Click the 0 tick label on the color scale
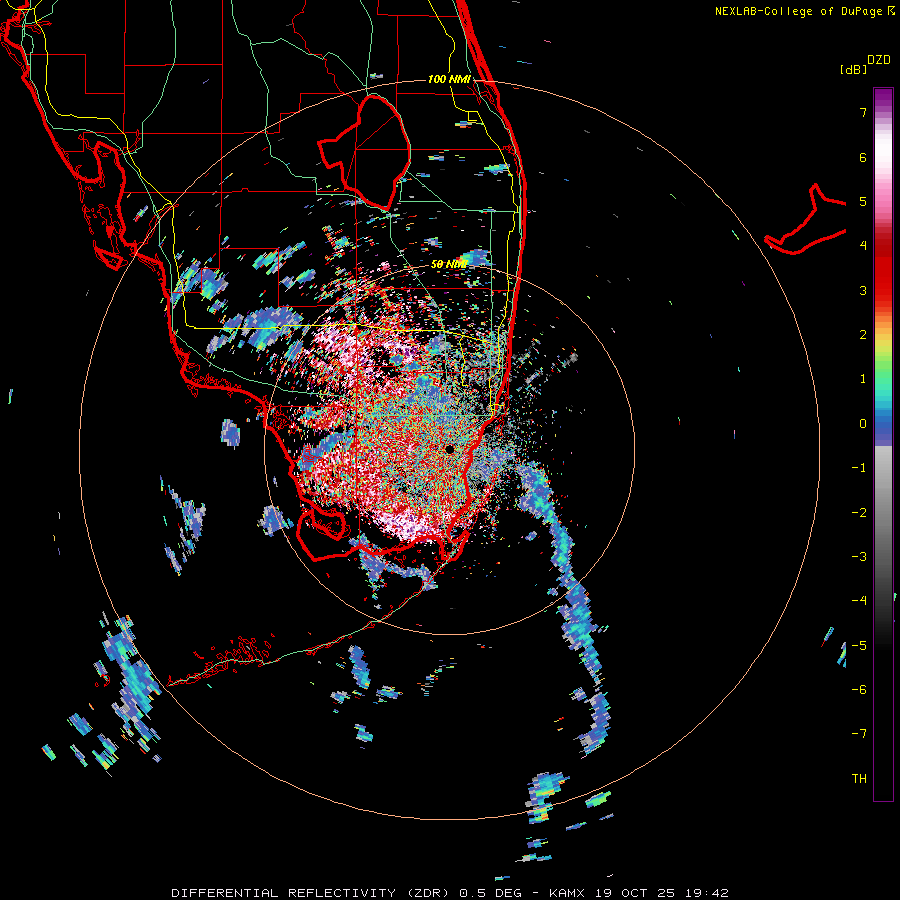This screenshot has height=900, width=900. click(863, 424)
